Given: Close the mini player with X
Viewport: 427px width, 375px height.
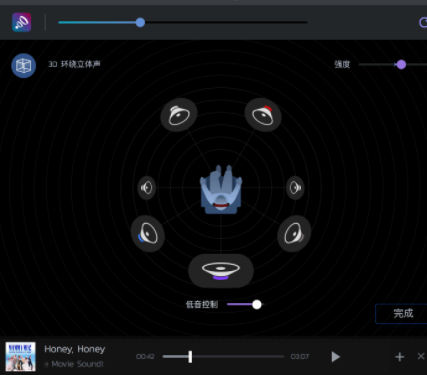Looking at the screenshot, I should [x=421, y=356].
